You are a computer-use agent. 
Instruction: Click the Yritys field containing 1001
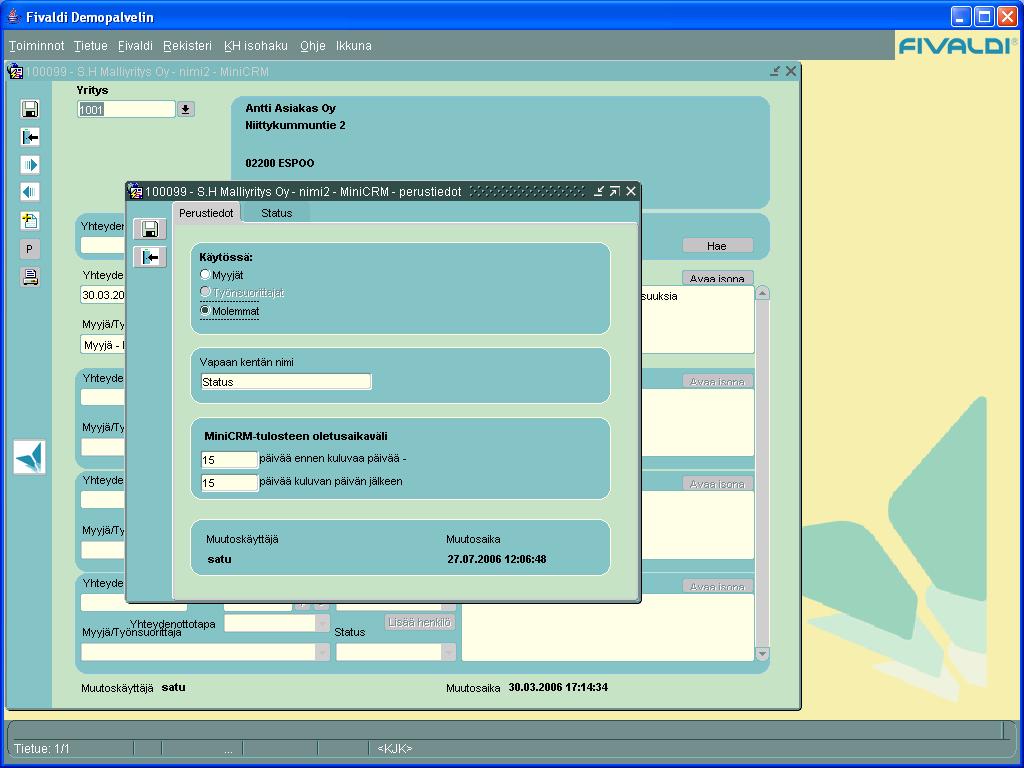[x=126, y=109]
